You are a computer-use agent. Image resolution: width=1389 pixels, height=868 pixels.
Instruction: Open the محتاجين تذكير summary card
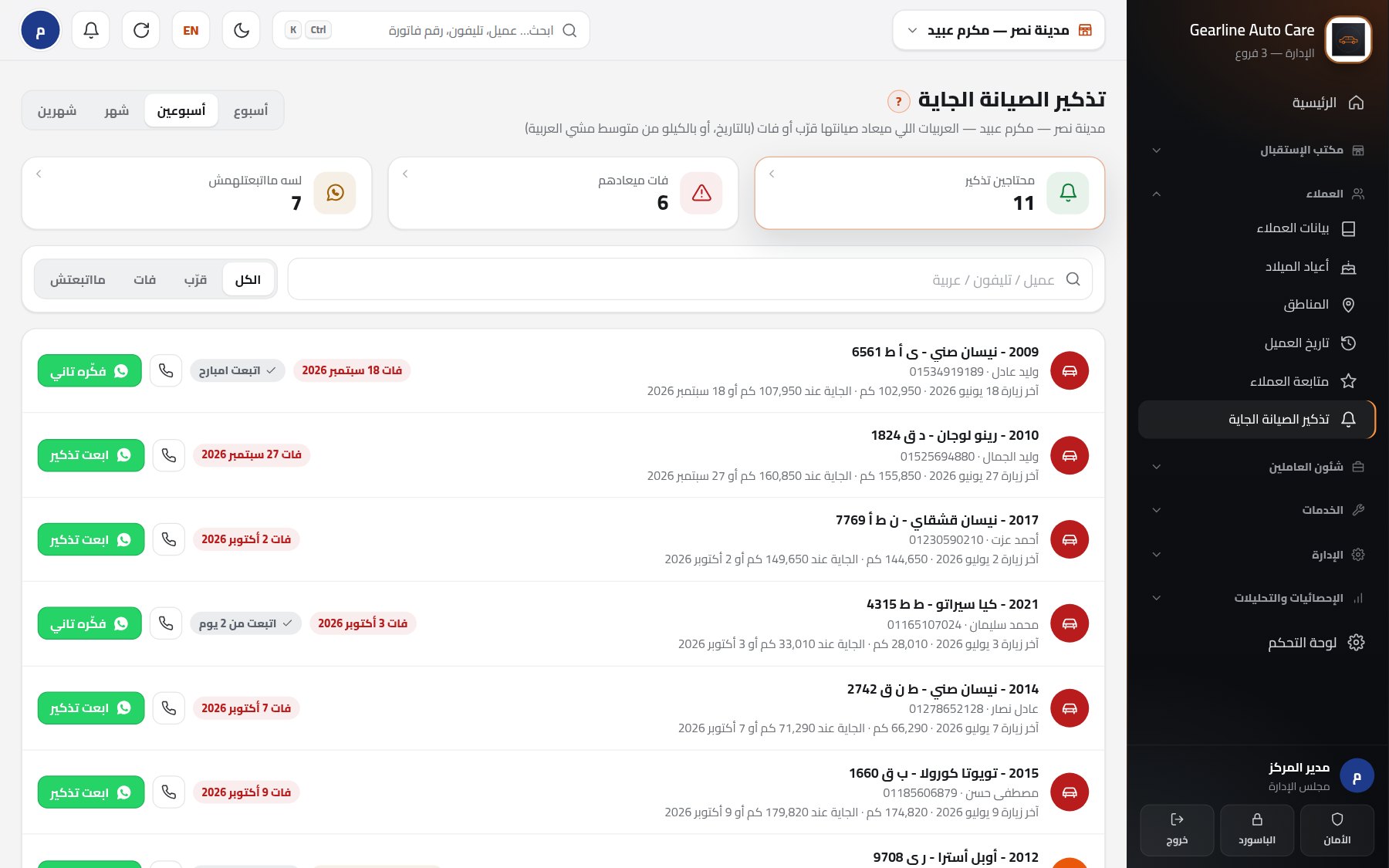pos(930,193)
